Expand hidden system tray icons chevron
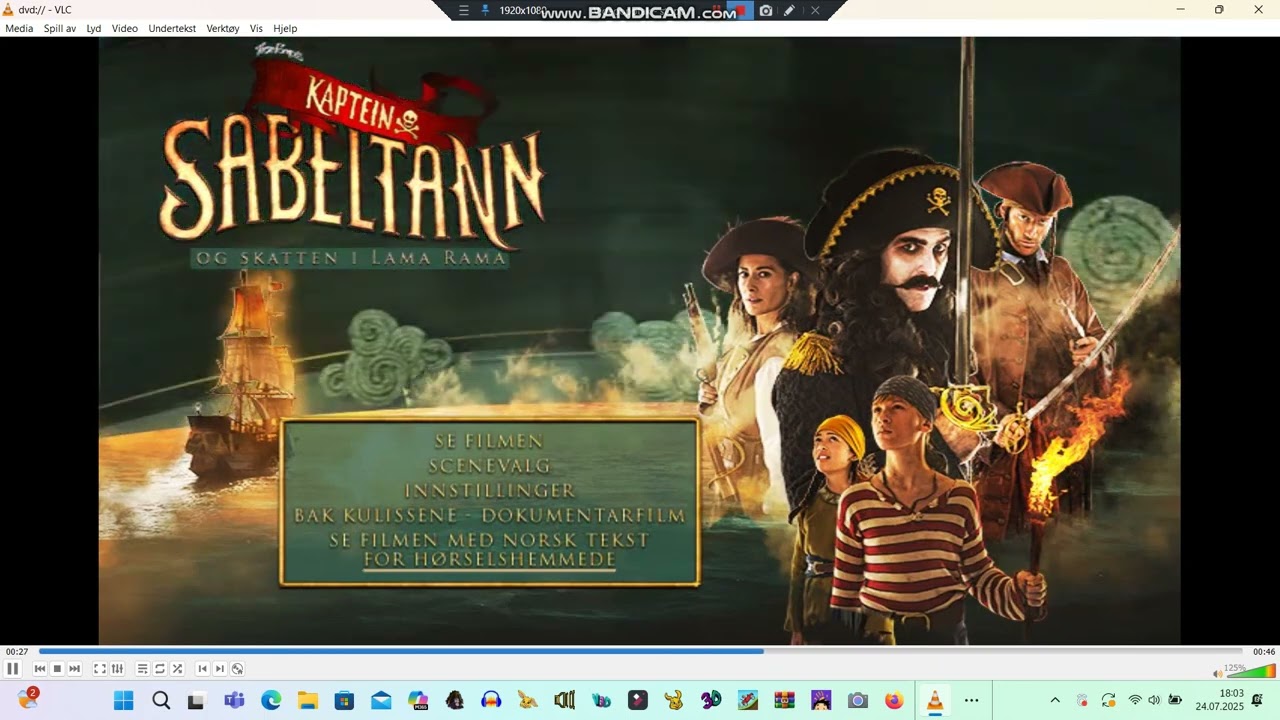 [x=1055, y=701]
